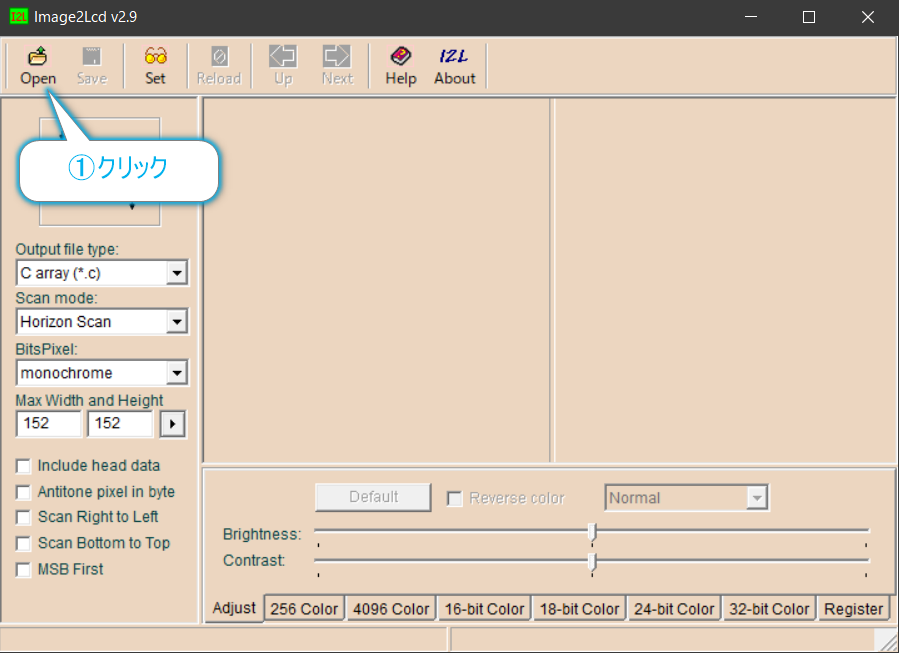Click the Save toolbar icon
The image size is (899, 653).
tap(91, 64)
